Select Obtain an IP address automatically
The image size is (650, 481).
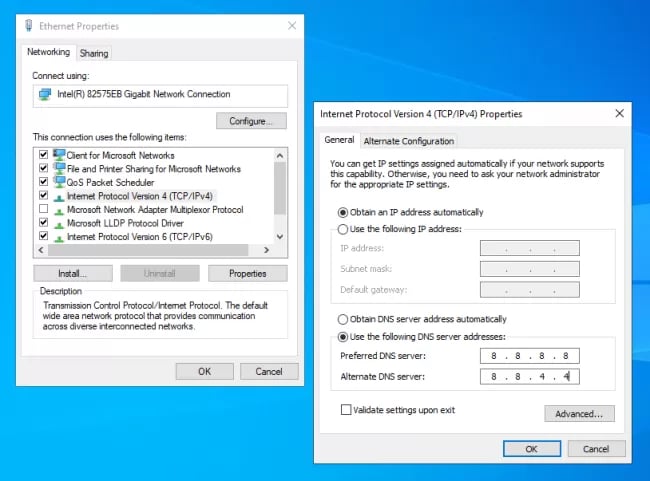point(342,213)
